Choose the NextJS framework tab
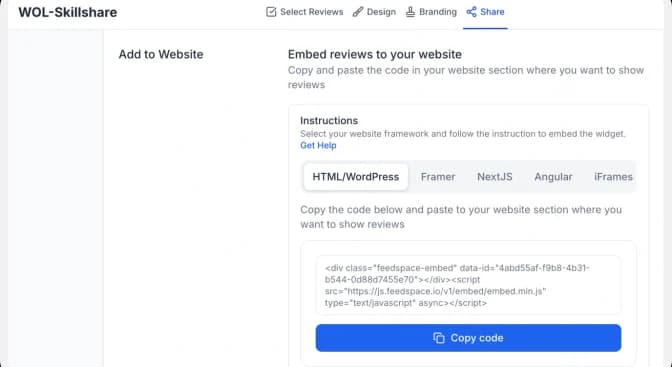 pos(495,177)
